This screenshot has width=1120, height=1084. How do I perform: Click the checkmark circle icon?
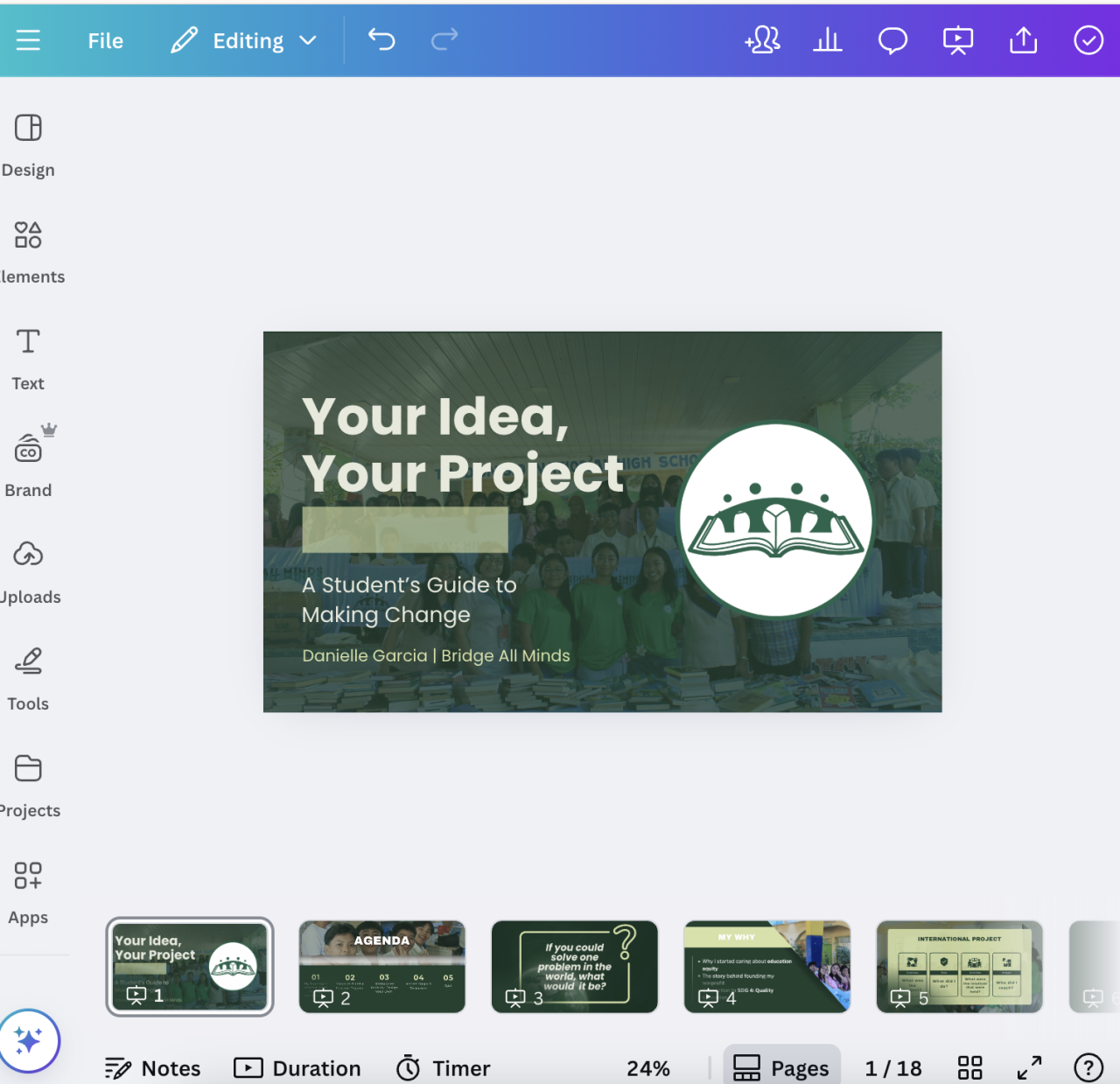[1088, 40]
